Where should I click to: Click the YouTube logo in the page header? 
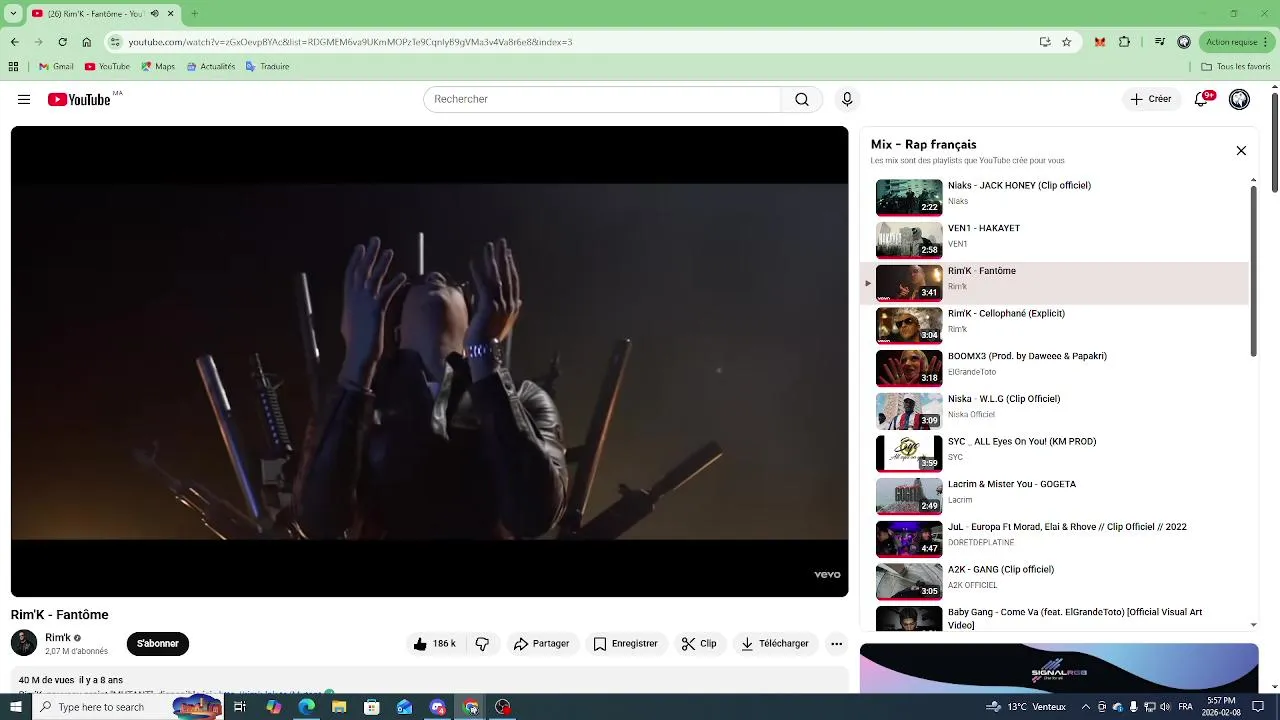(79, 99)
